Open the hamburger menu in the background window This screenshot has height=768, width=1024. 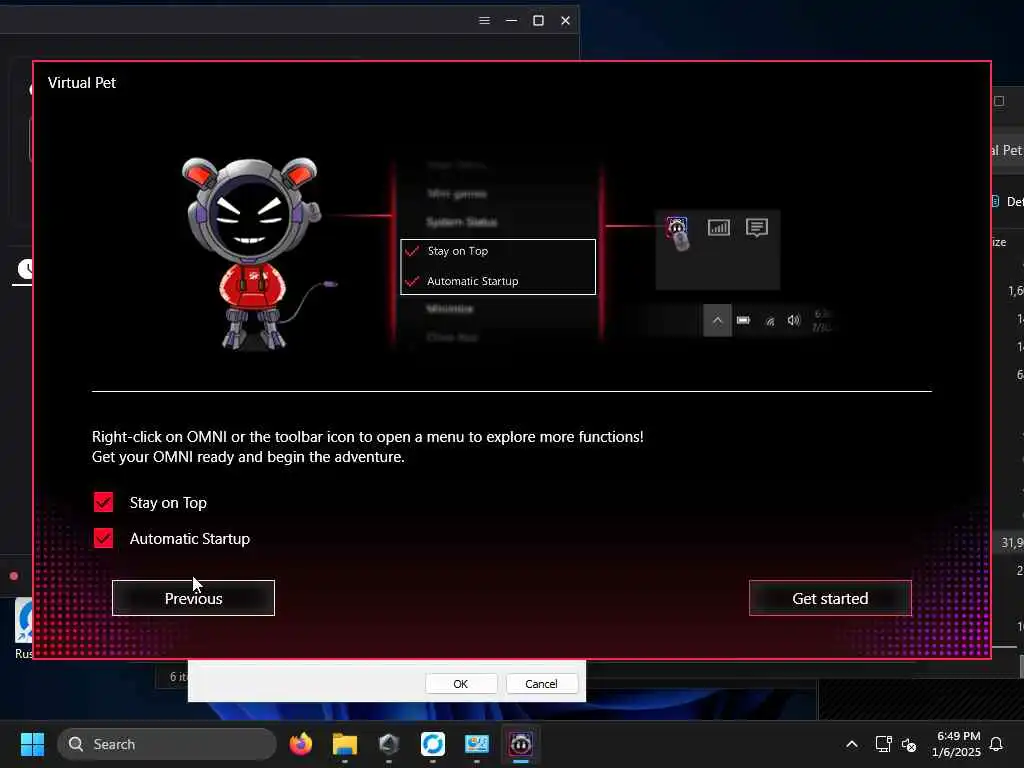[x=485, y=21]
